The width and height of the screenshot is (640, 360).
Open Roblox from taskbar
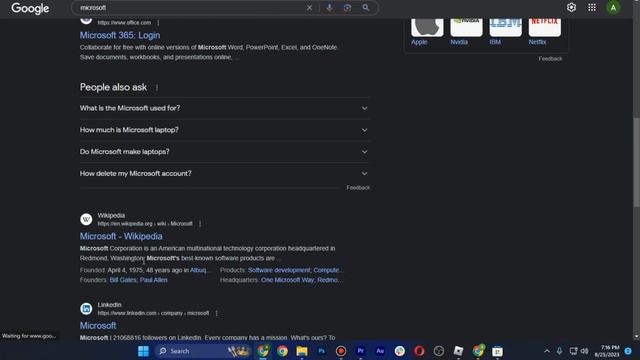point(458,351)
